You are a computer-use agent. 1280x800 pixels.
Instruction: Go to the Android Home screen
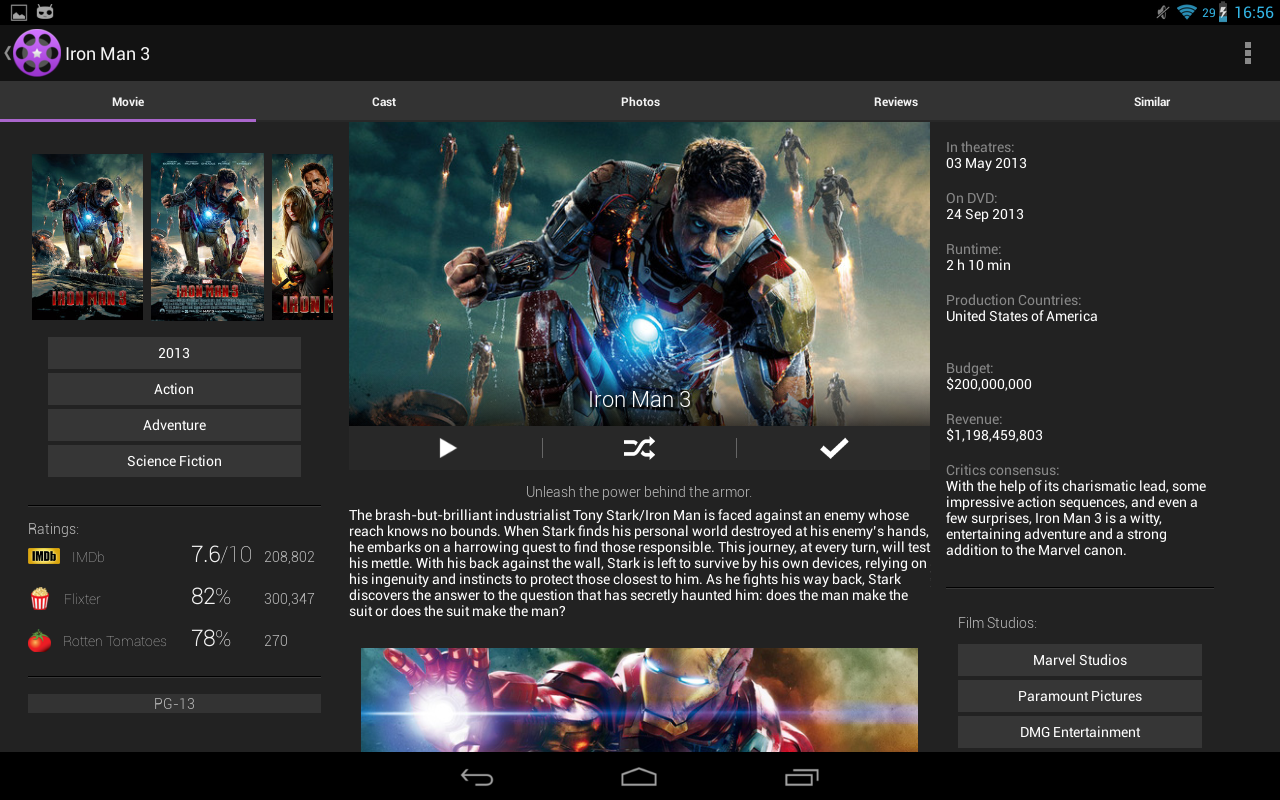click(639, 777)
